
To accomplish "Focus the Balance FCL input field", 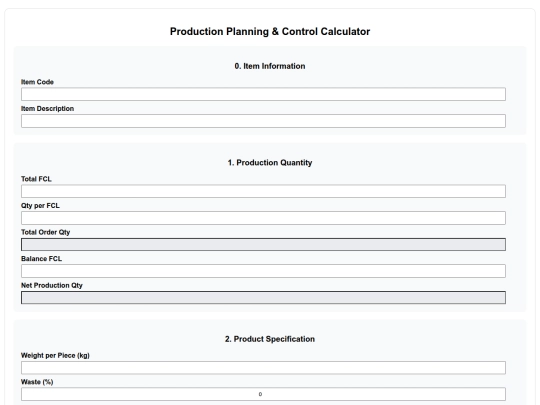I will (x=263, y=271).
